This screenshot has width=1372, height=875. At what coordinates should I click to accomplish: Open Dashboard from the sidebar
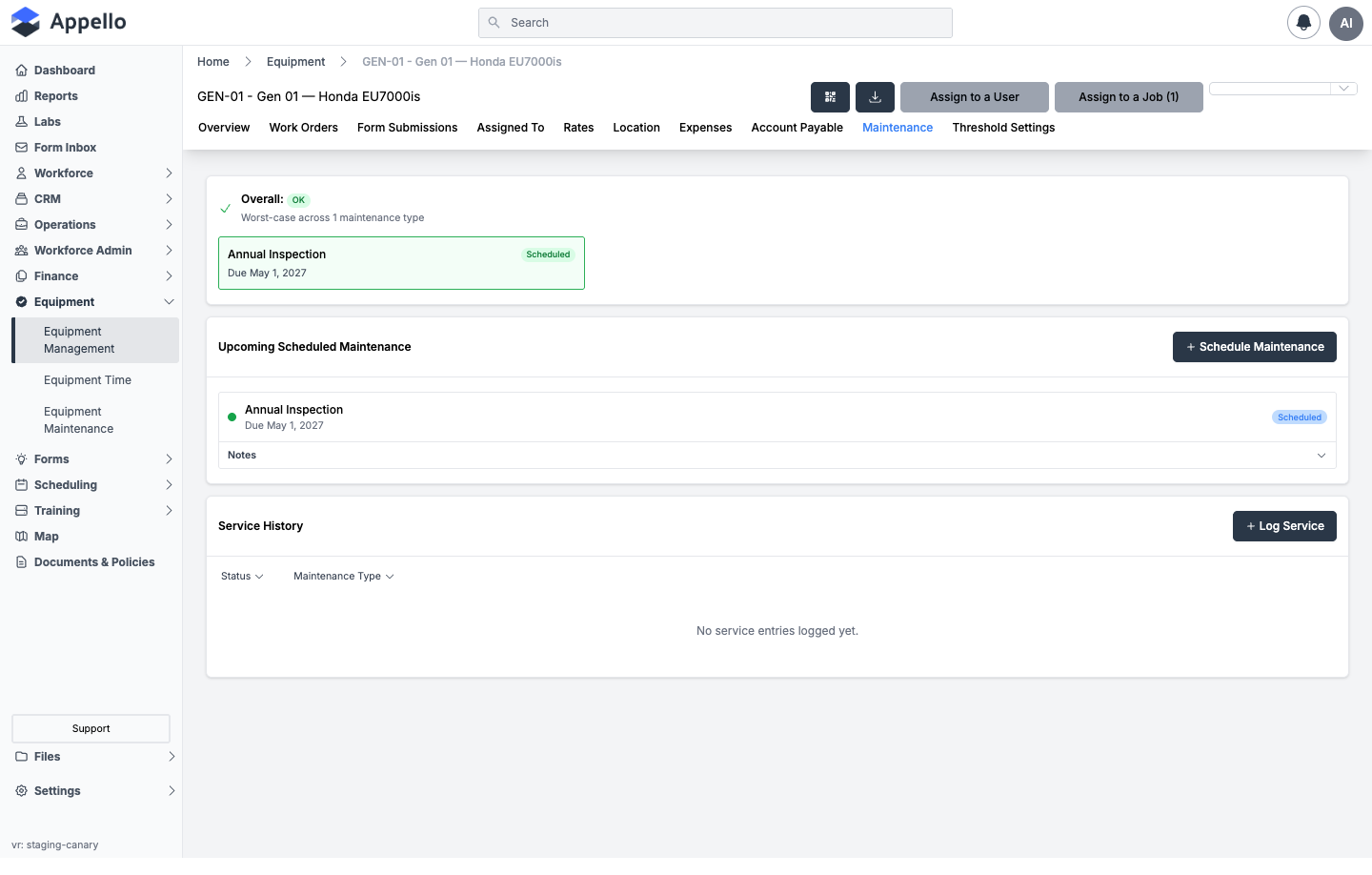click(x=64, y=71)
